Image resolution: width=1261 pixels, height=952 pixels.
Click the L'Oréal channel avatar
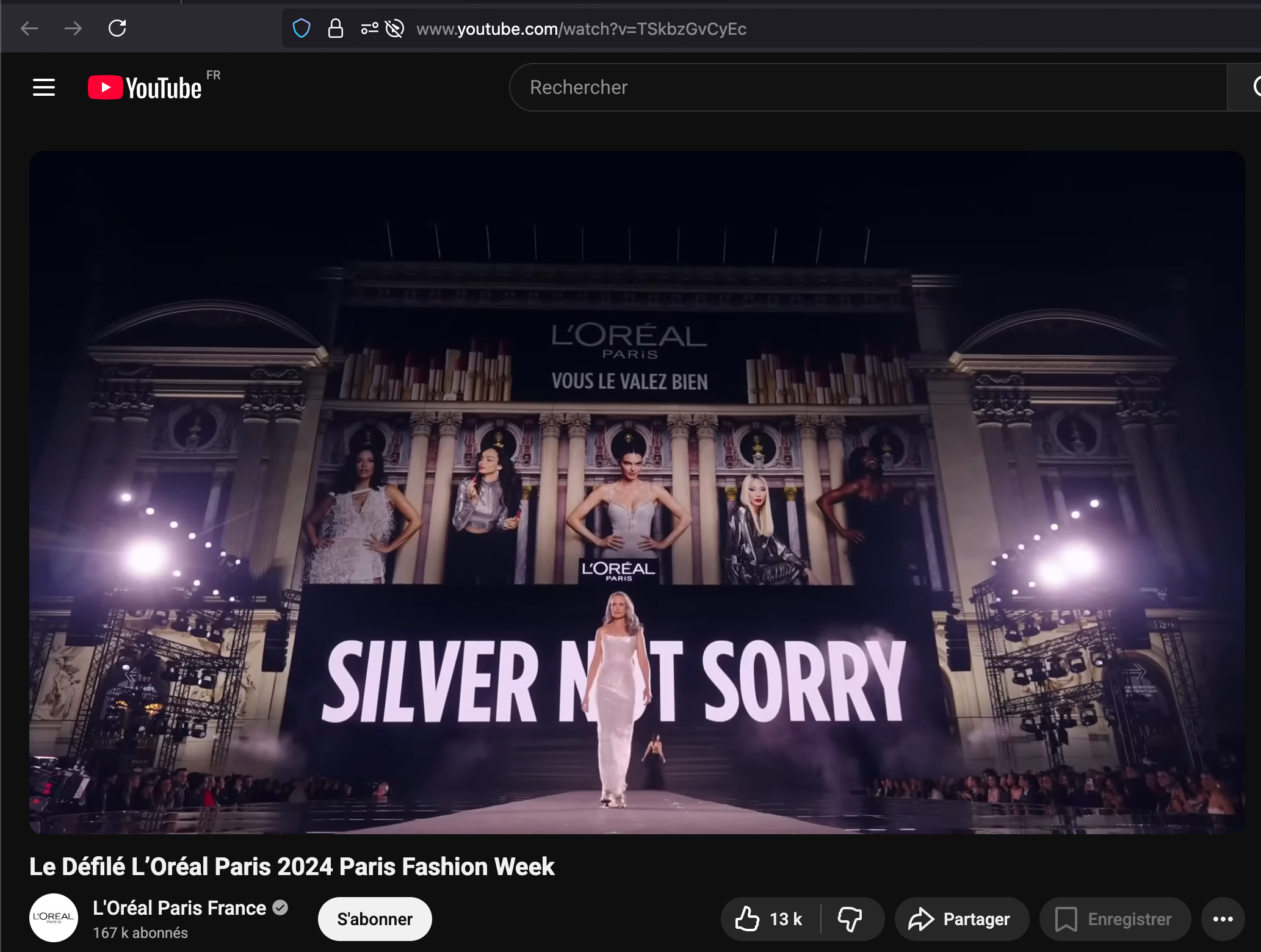pyautogui.click(x=54, y=917)
